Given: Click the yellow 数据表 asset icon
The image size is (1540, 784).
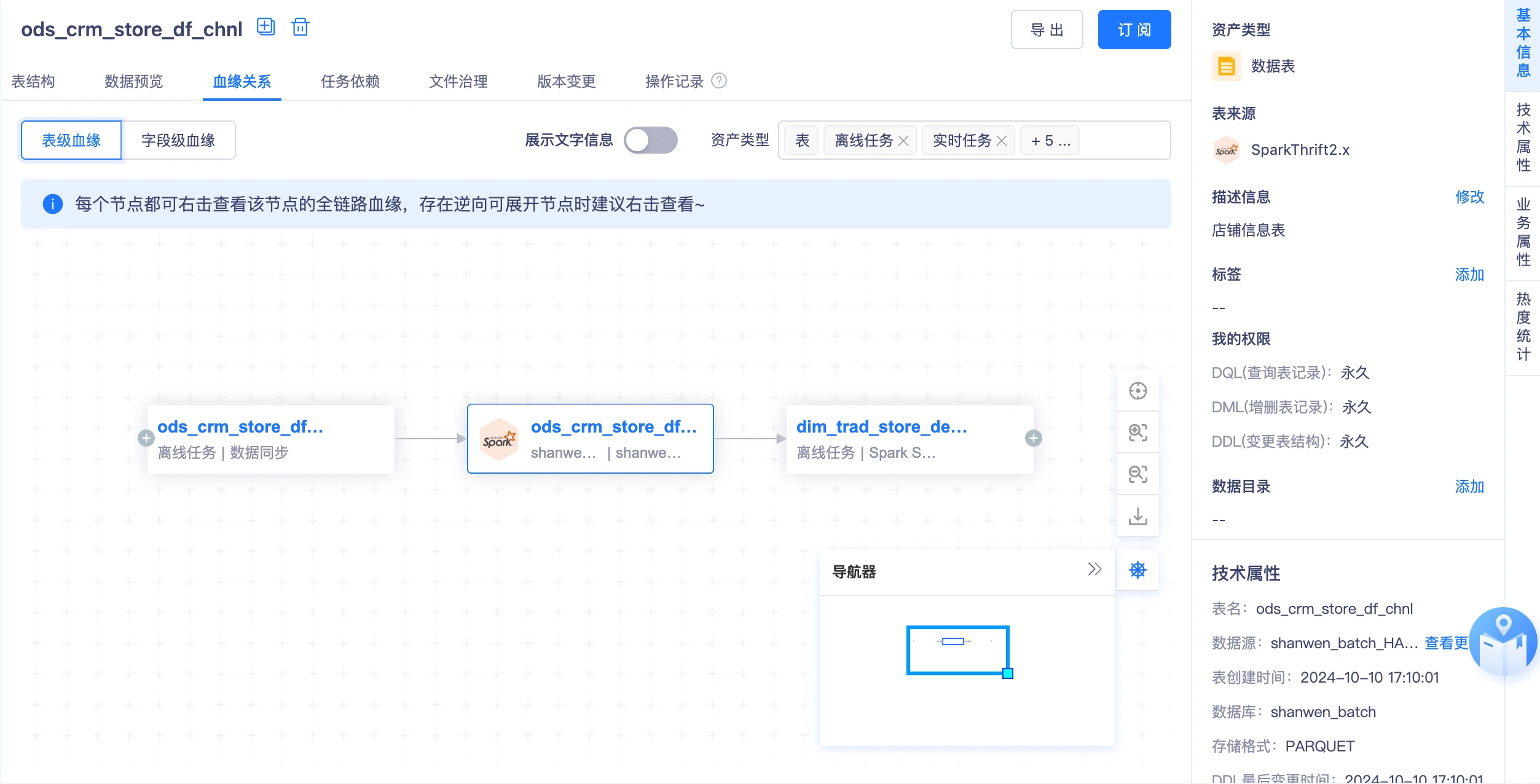Looking at the screenshot, I should 1226,66.
